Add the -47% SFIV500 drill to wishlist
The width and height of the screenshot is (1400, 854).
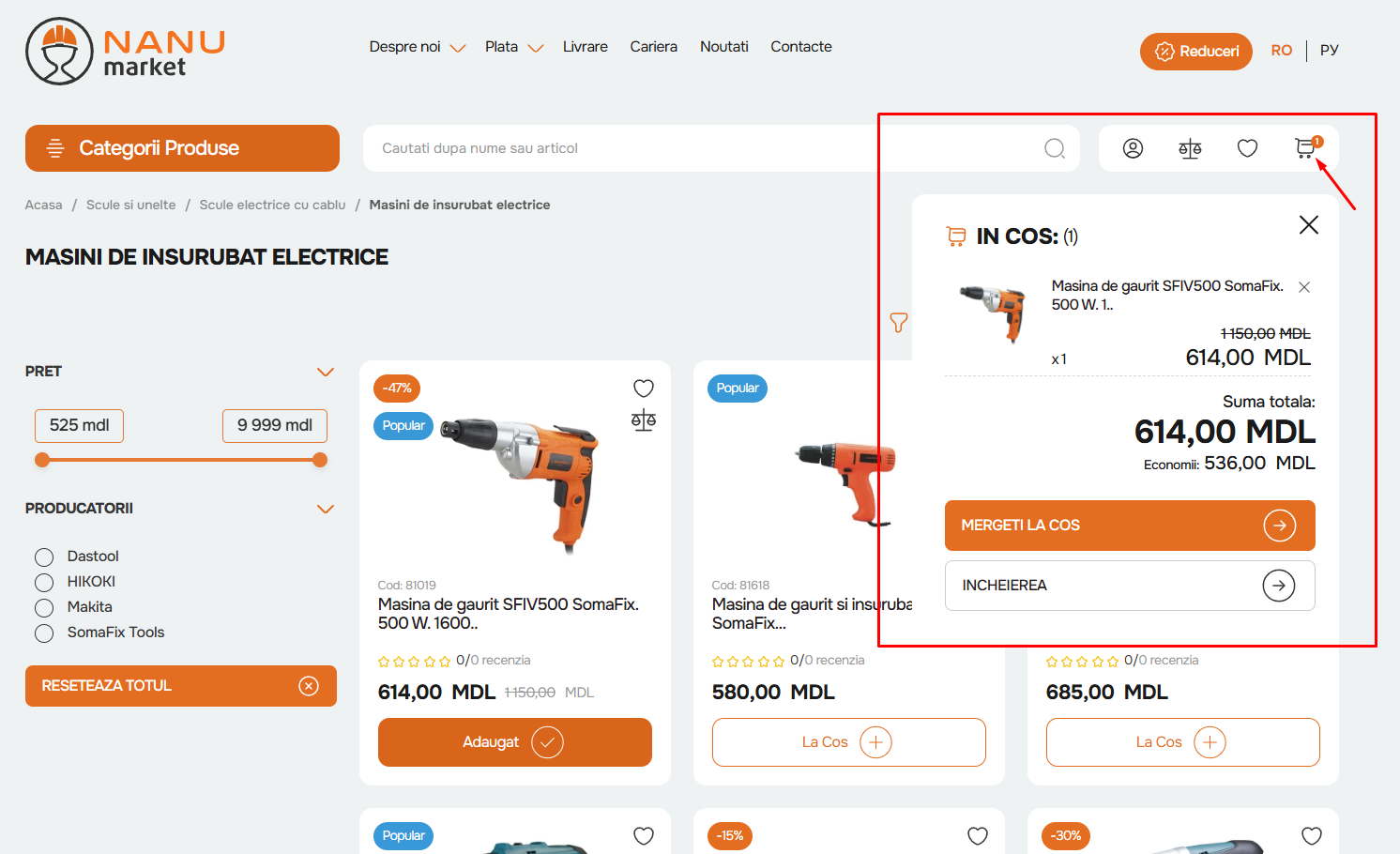[644, 388]
